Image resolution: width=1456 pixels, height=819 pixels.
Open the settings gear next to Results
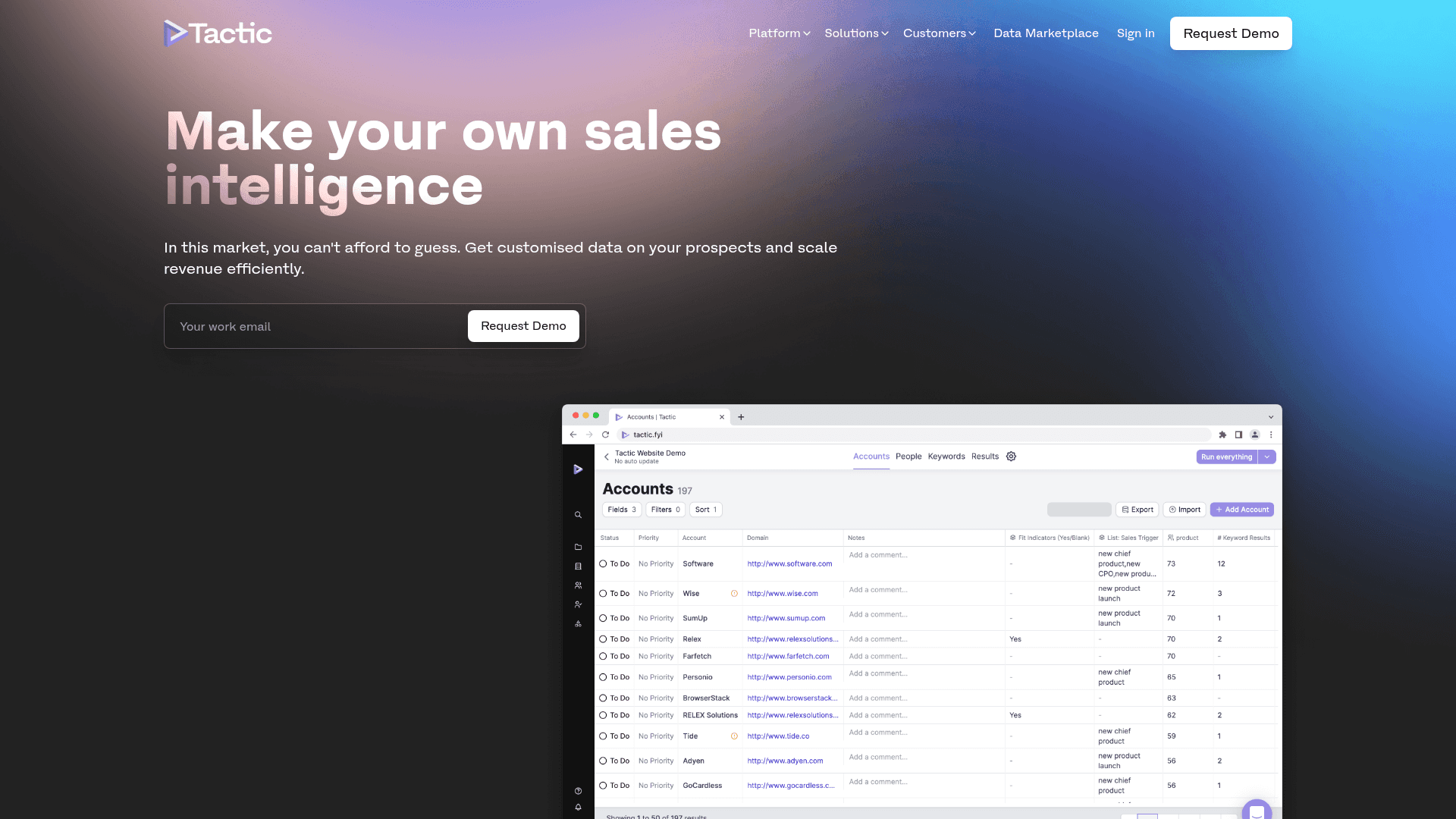1011,457
